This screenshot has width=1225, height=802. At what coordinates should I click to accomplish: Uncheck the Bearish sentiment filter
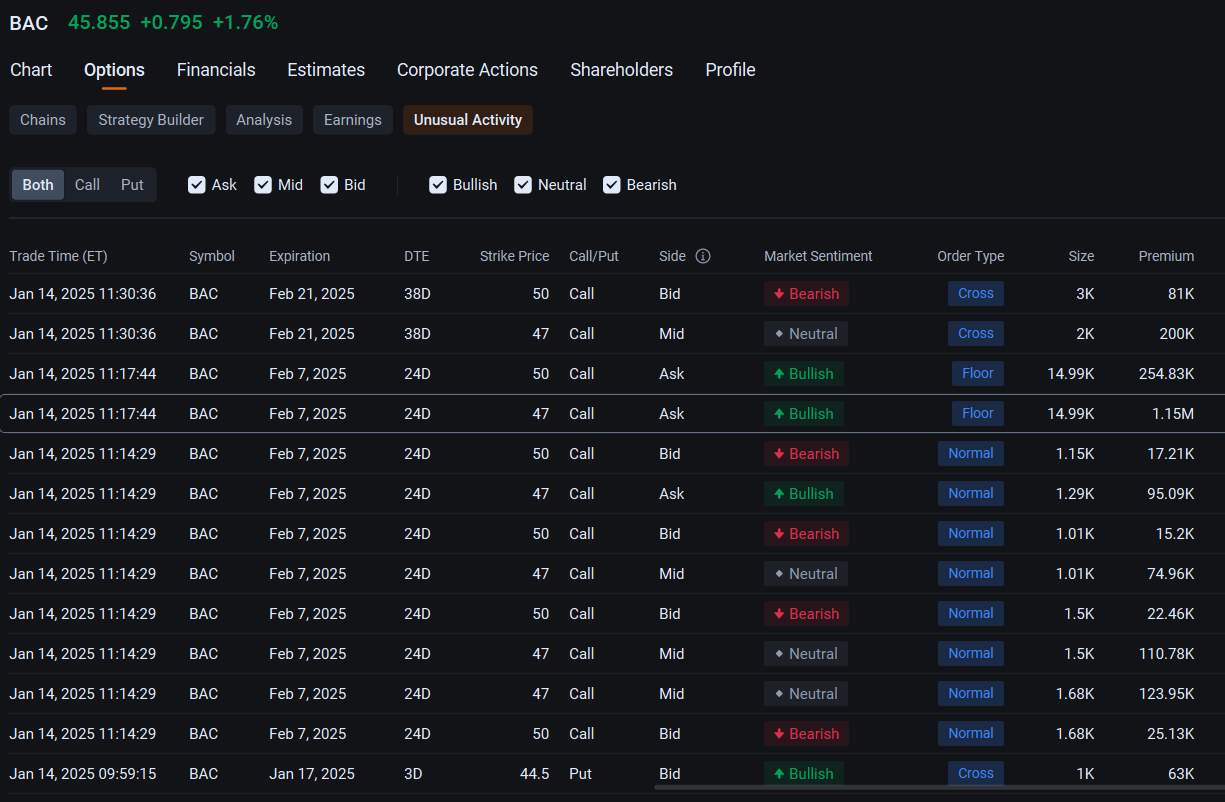612,185
